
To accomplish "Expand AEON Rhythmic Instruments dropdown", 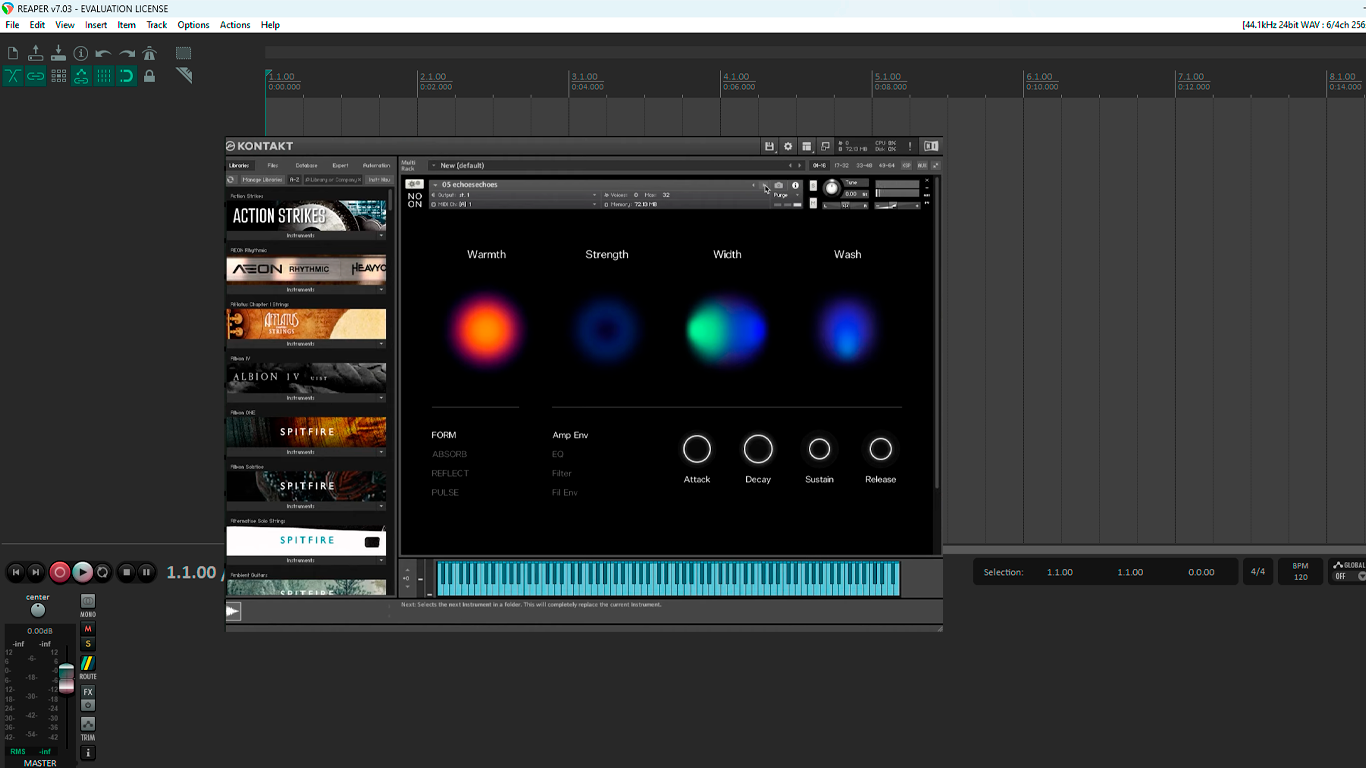I will pyautogui.click(x=306, y=290).
